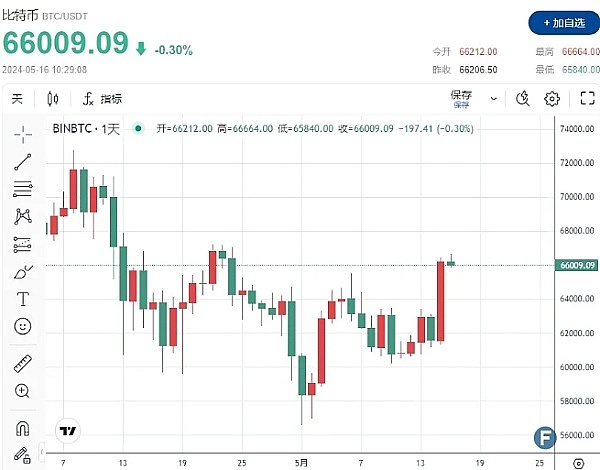600x470 pixels.
Task: Select the trend line drawing tool
Action: tap(22, 161)
